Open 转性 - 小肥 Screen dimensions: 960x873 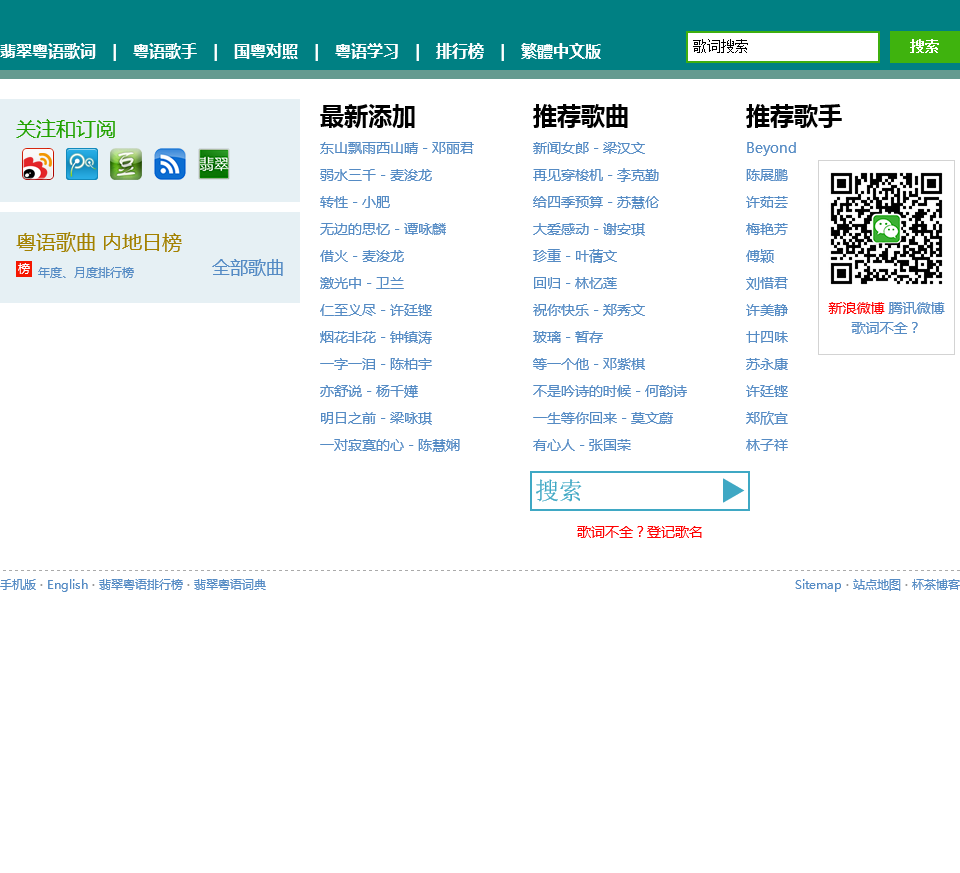355,202
